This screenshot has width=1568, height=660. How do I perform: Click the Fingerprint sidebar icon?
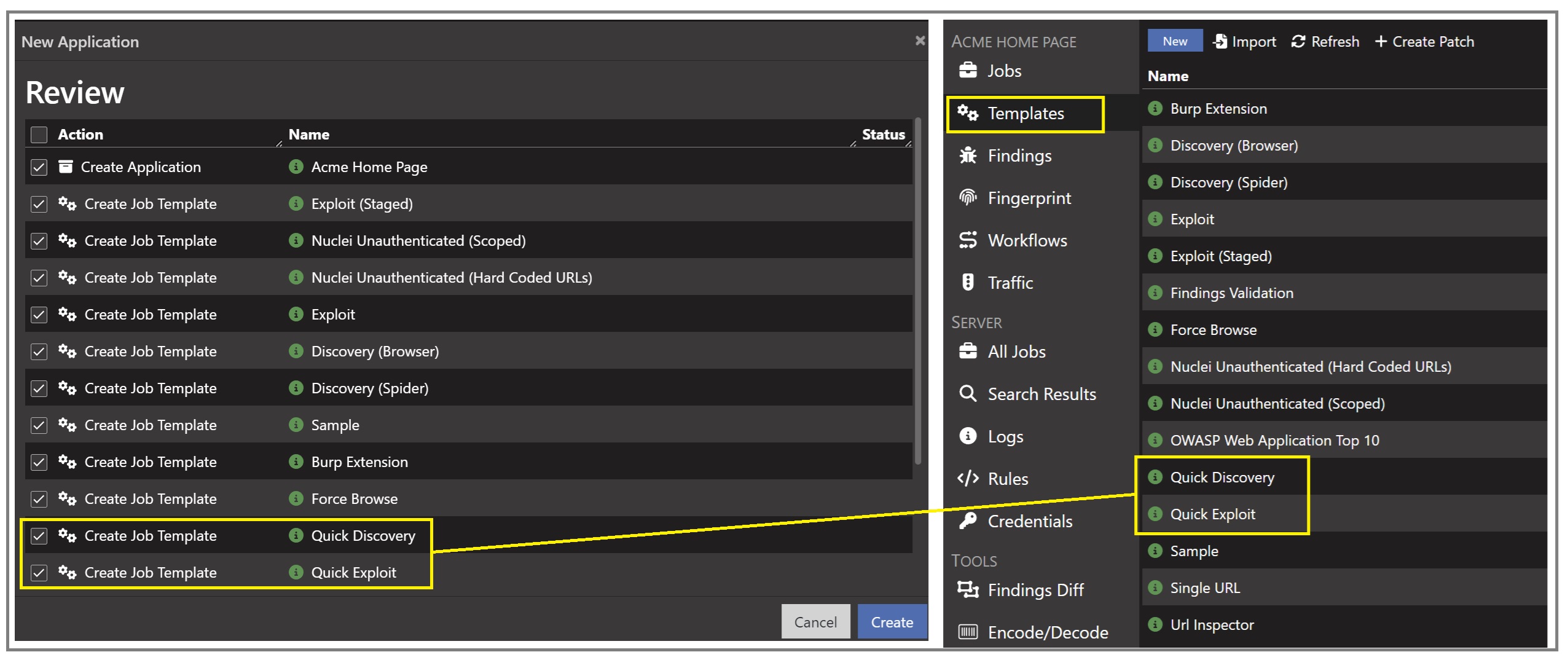(x=968, y=198)
